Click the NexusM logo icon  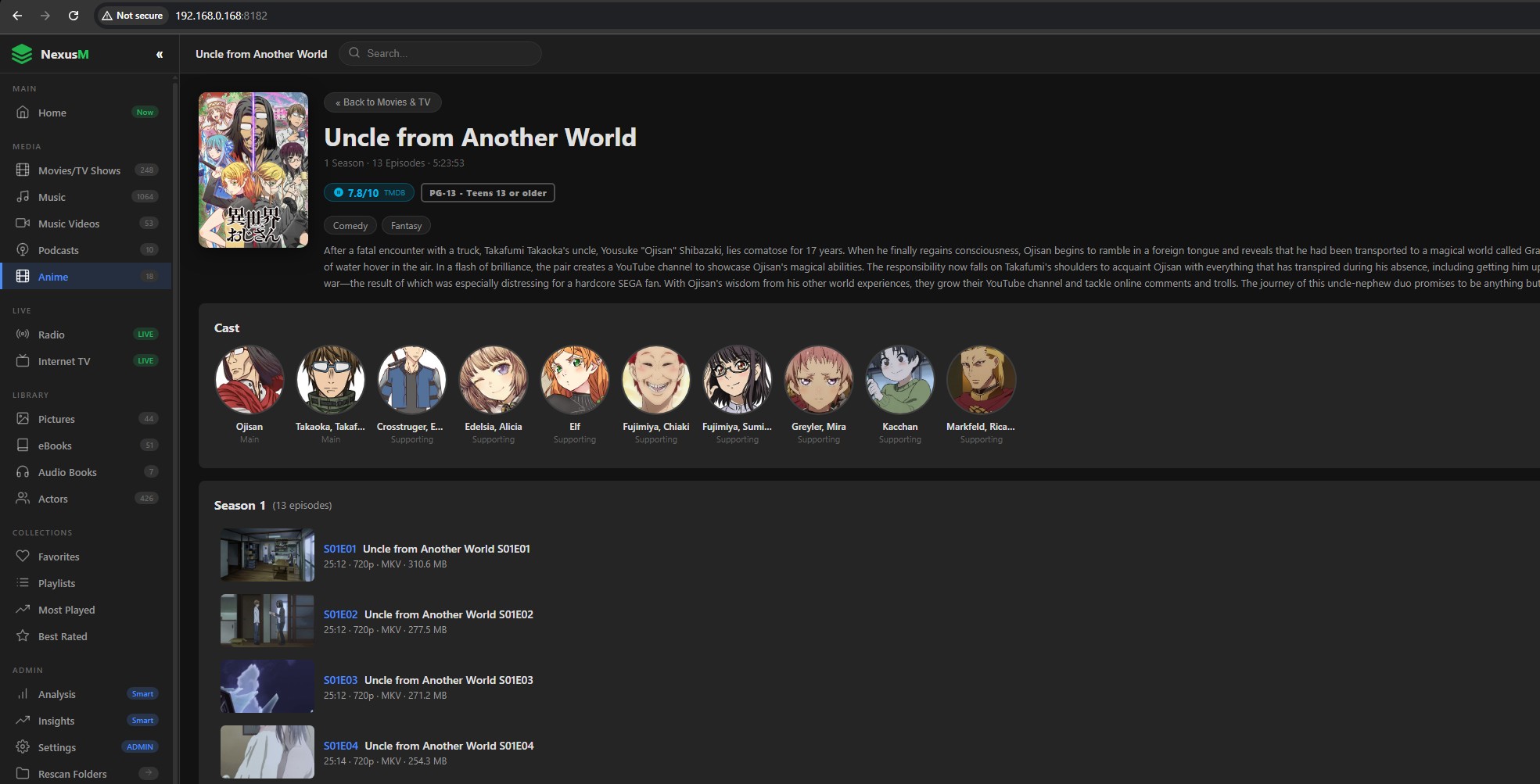click(22, 54)
